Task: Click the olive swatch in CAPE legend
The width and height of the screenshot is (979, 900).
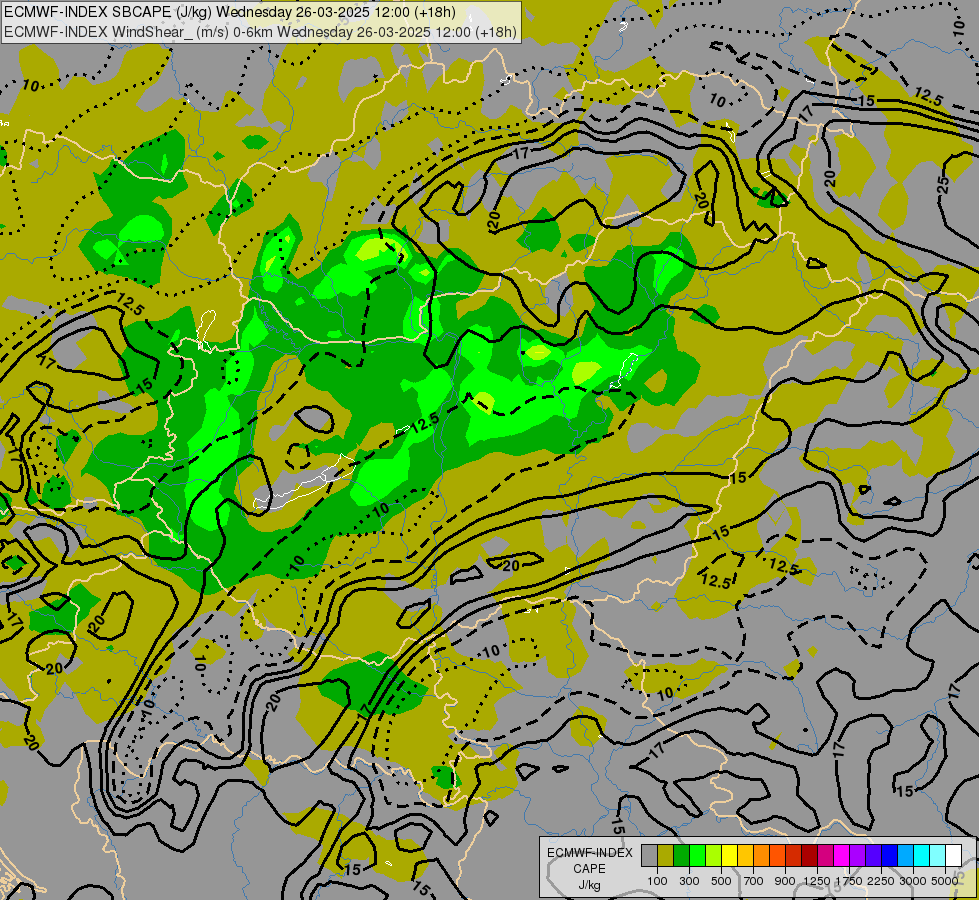Action: pyautogui.click(x=665, y=856)
